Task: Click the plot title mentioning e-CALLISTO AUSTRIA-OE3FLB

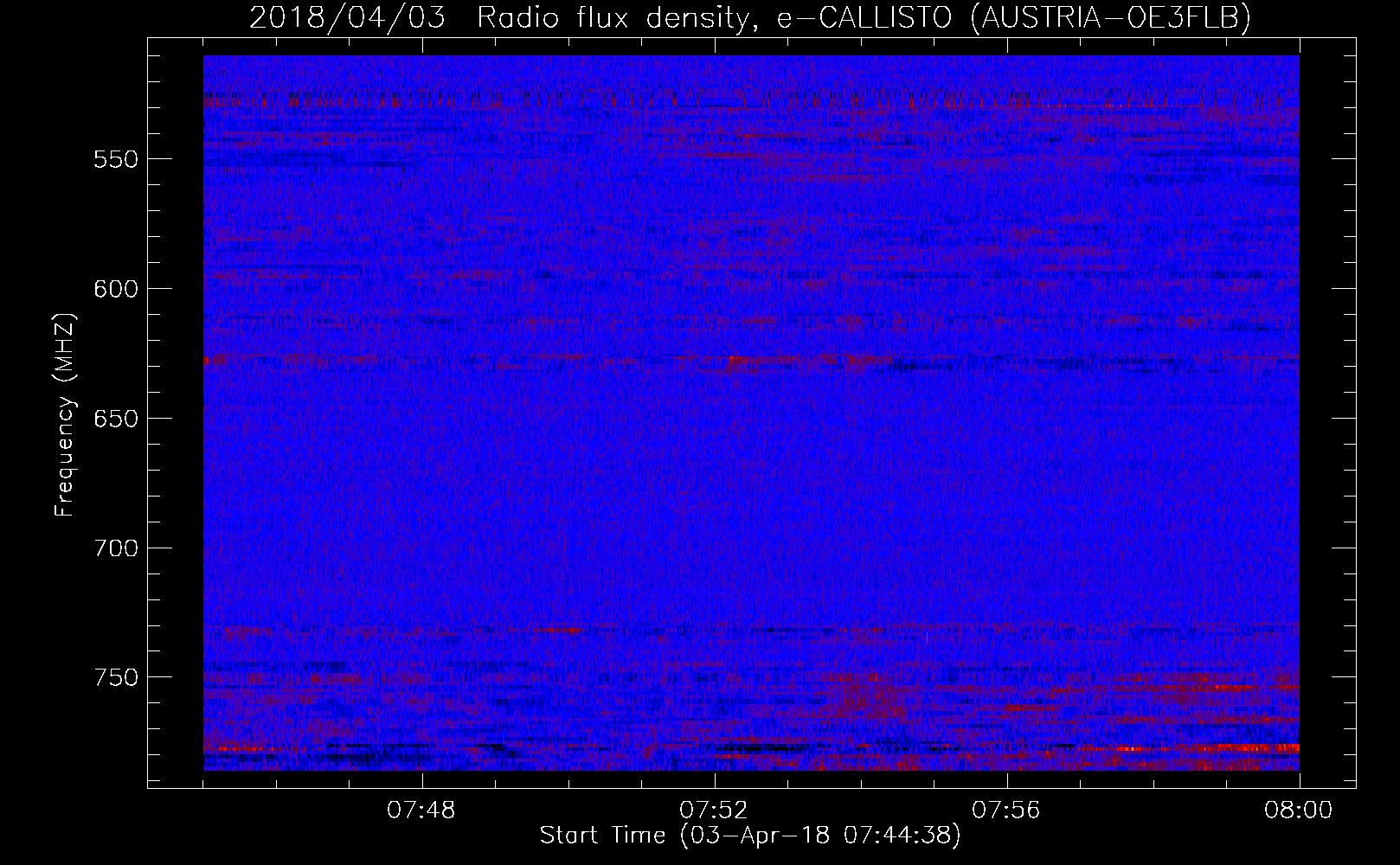Action: [x=750, y=18]
